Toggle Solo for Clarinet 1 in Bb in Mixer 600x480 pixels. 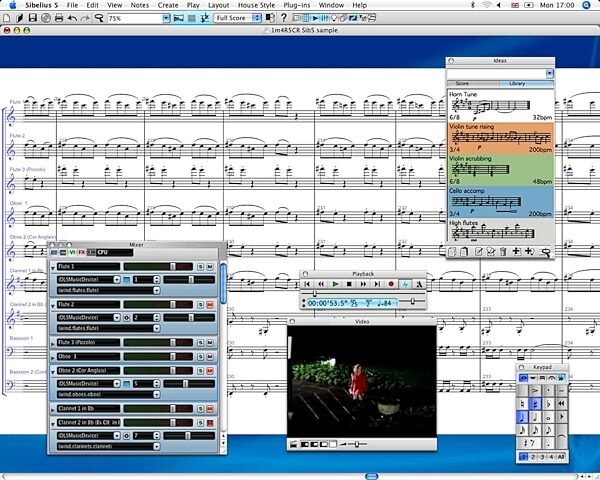(200, 409)
